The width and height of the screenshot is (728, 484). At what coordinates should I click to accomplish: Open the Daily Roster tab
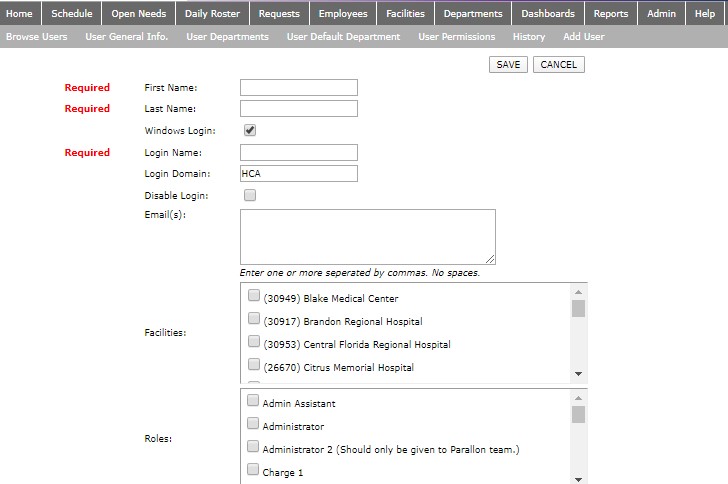pyautogui.click(x=212, y=13)
